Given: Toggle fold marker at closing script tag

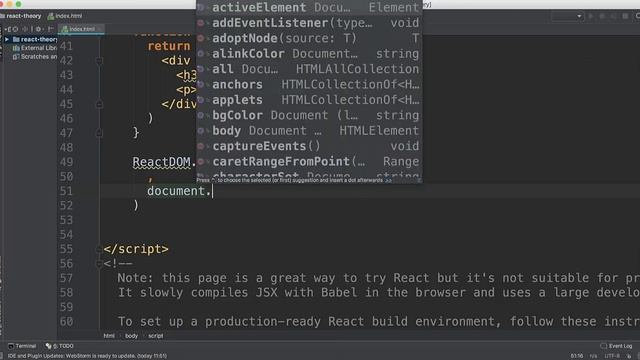Looking at the screenshot, I should click(x=99, y=249).
